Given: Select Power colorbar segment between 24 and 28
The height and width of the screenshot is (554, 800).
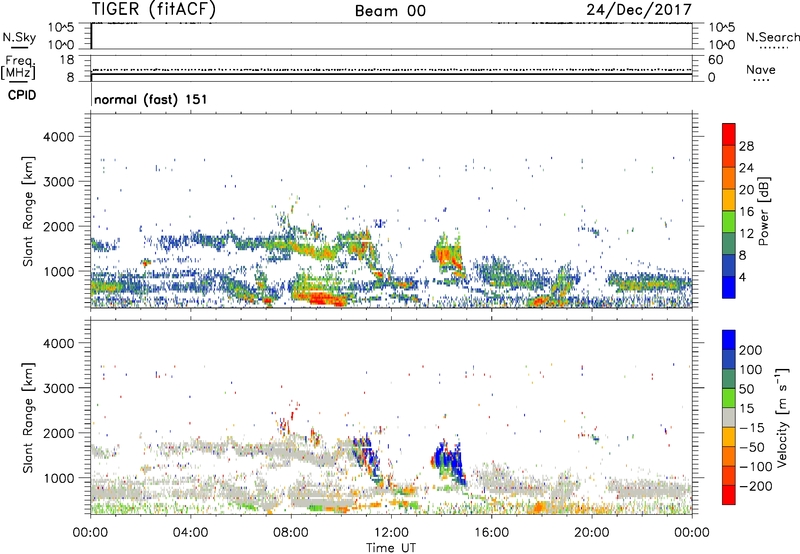Looking at the screenshot, I should click(x=729, y=156).
